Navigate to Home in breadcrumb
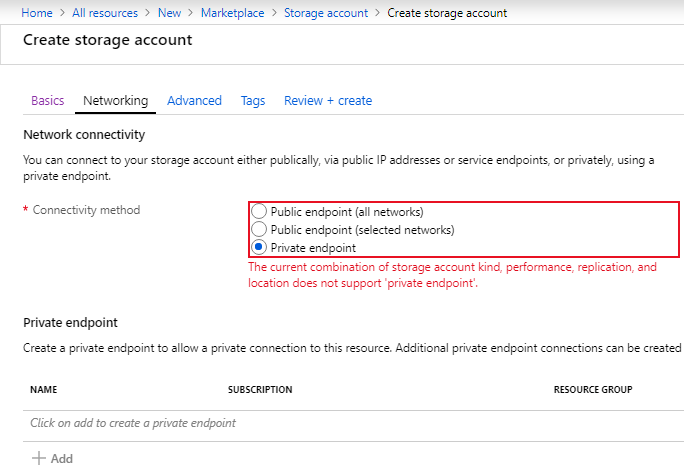The image size is (684, 475). coord(37,13)
